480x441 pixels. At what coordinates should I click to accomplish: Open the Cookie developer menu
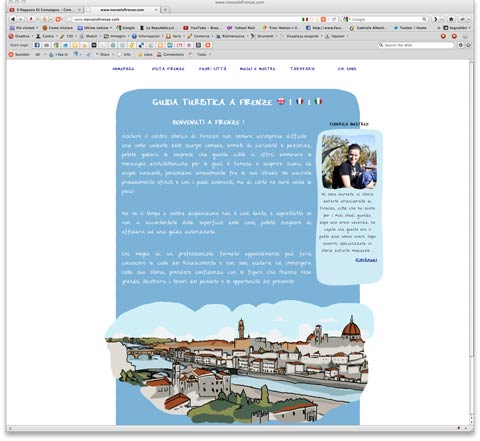(47, 36)
